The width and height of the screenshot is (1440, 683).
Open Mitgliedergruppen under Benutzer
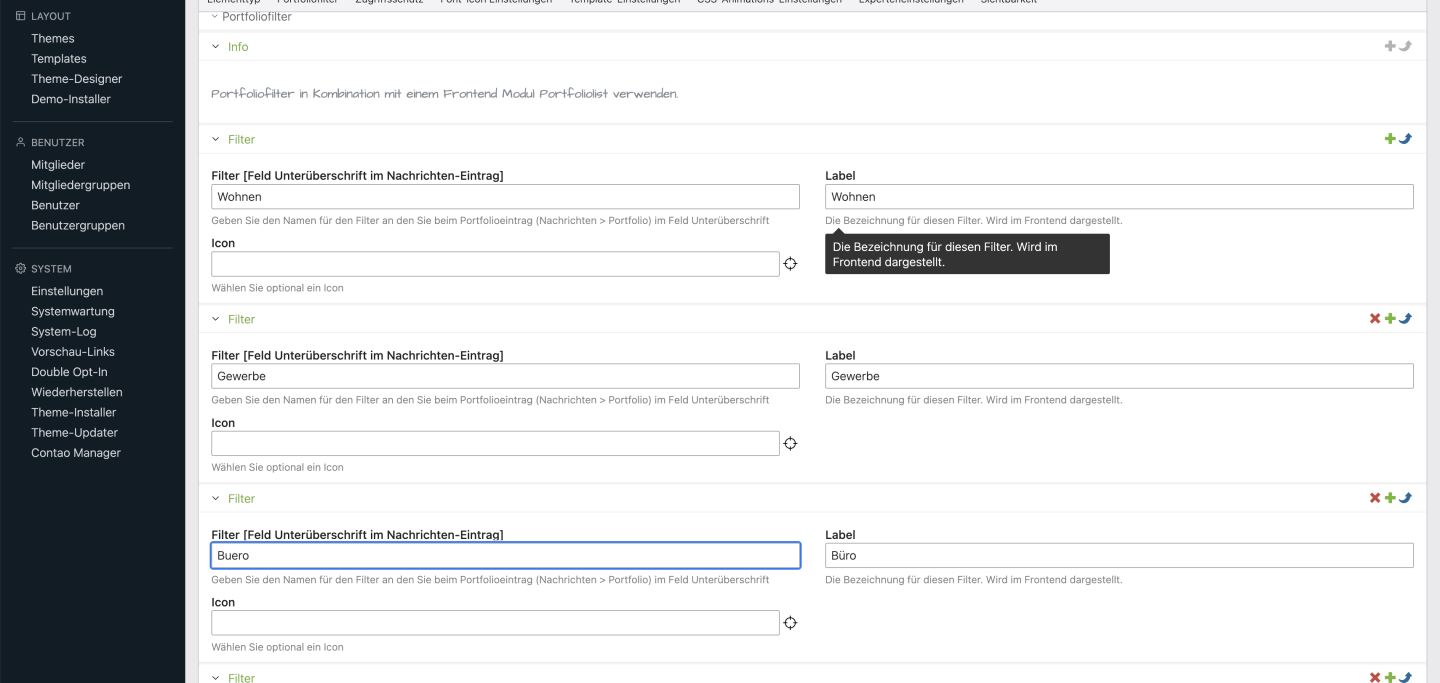[x=80, y=185]
